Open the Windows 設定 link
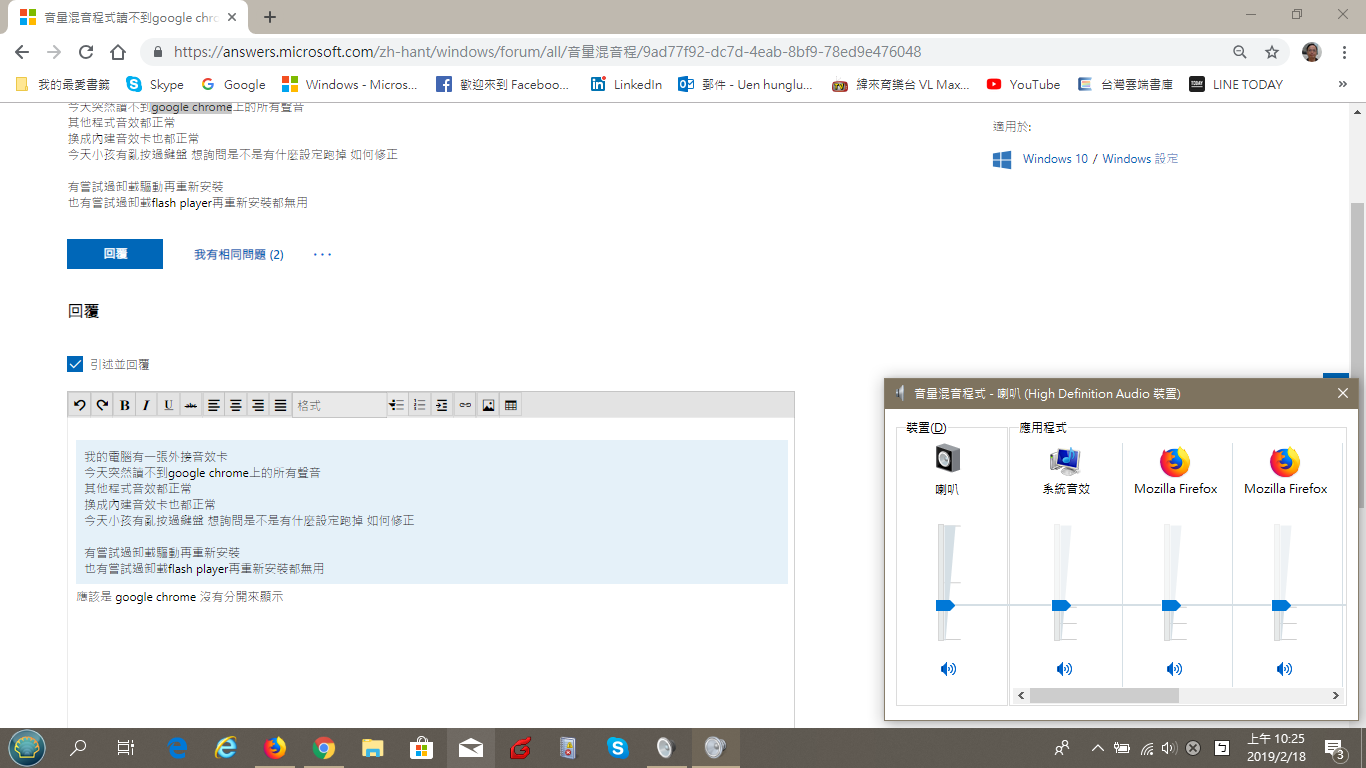Image resolution: width=1366 pixels, height=768 pixels. 1140,159
